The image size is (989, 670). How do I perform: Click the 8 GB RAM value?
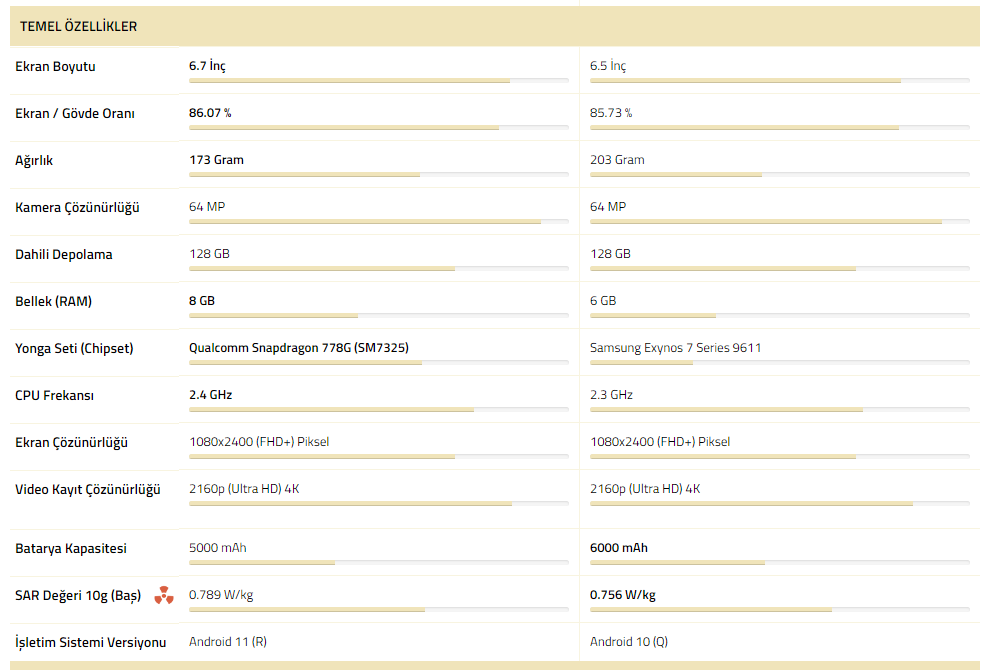202,301
